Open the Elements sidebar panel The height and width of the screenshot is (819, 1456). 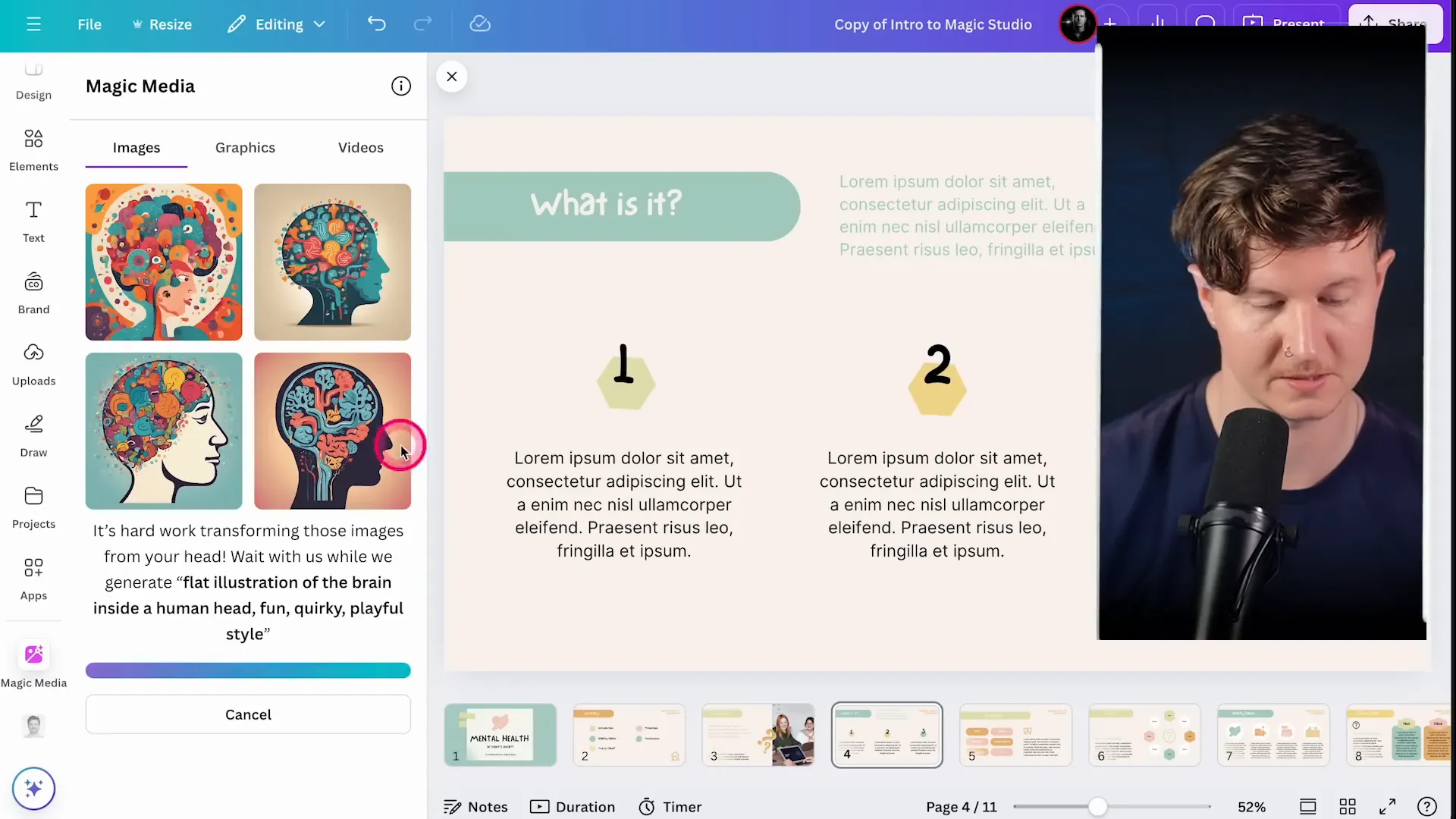(x=33, y=150)
